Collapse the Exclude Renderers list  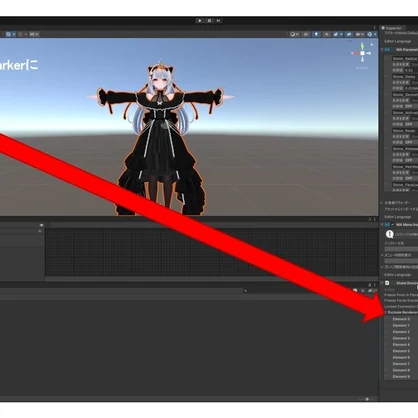(385, 312)
